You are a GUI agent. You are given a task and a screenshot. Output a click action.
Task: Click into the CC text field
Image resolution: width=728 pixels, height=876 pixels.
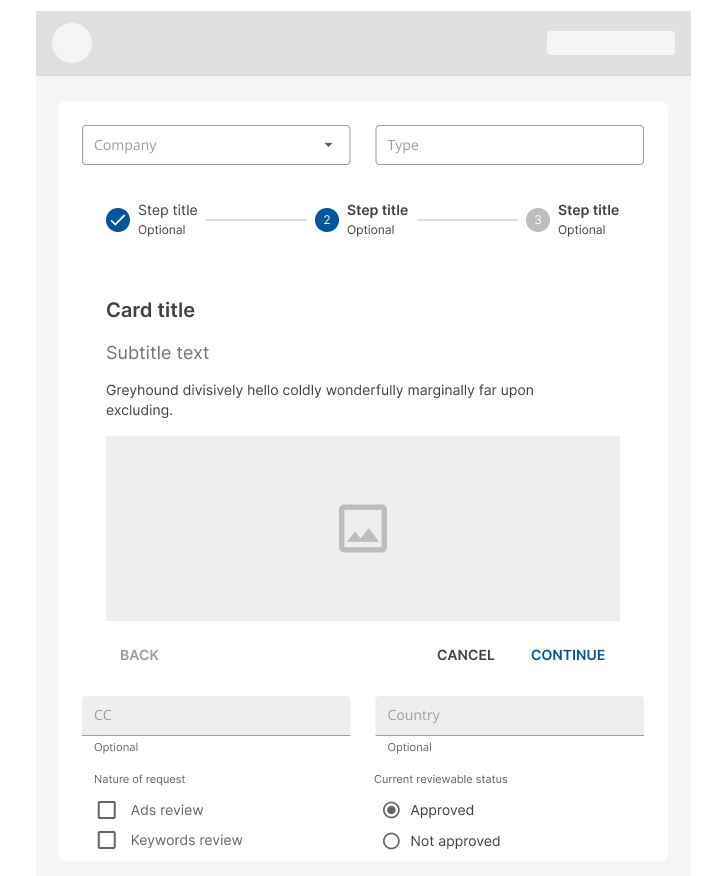coord(216,716)
